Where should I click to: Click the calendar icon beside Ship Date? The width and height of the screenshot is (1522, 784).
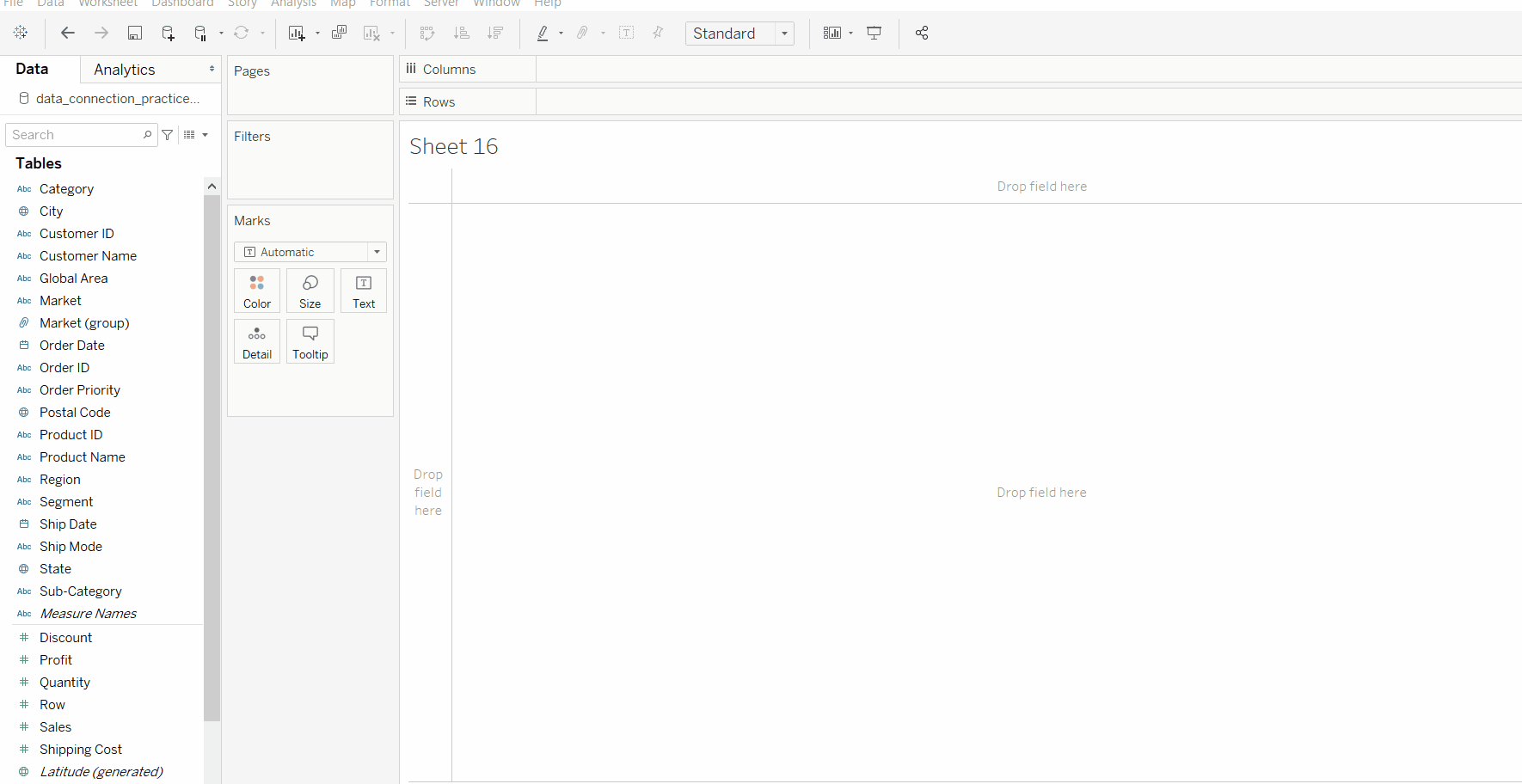point(24,524)
